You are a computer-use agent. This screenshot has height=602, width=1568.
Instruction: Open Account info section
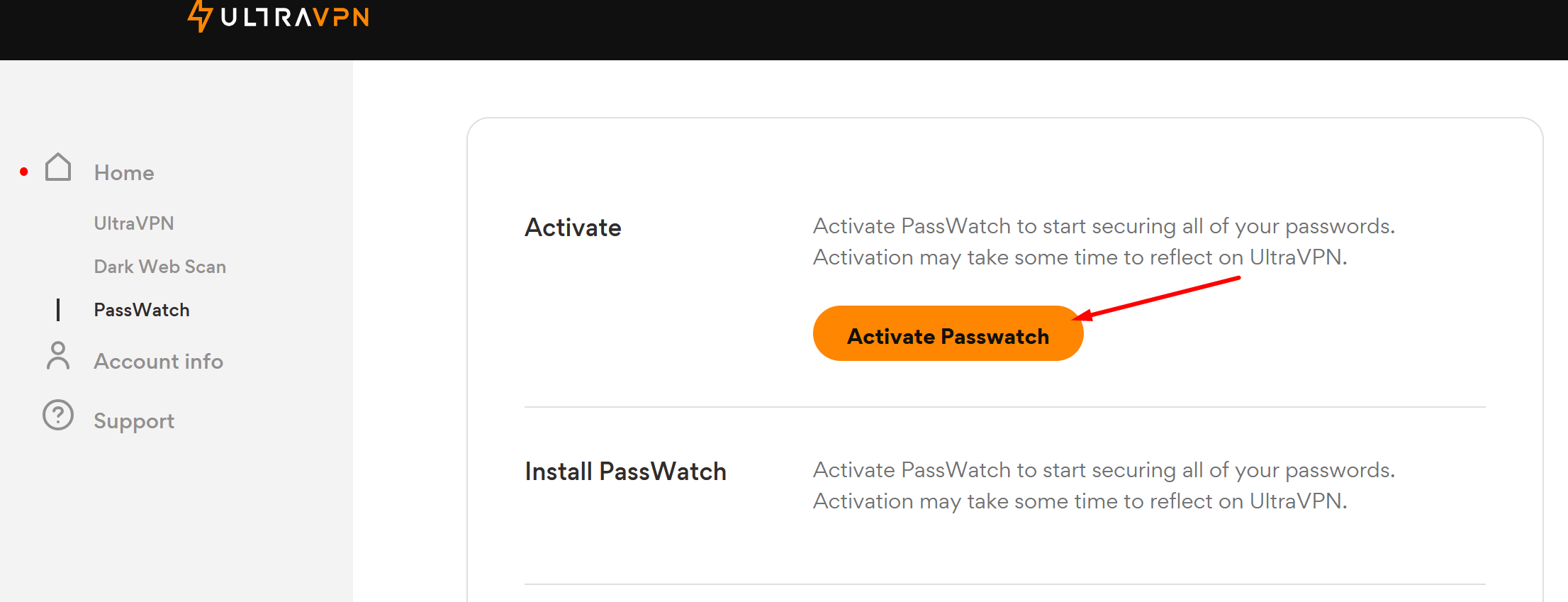(x=159, y=362)
